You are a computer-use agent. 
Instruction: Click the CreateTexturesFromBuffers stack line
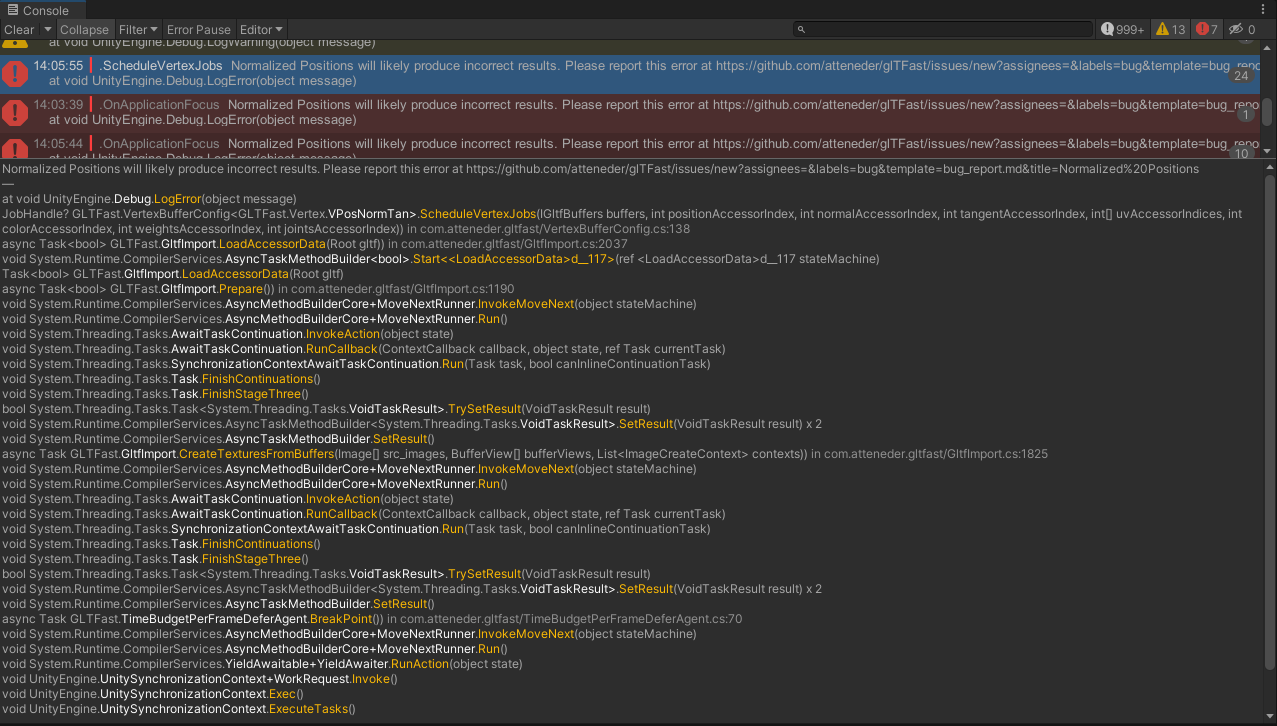pyautogui.click(x=525, y=454)
